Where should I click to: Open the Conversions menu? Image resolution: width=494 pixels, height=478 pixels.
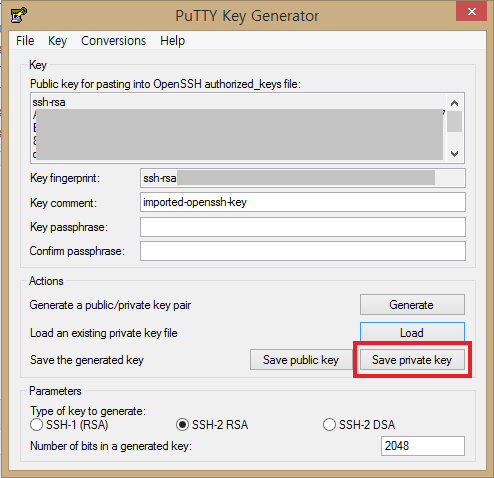[113, 41]
